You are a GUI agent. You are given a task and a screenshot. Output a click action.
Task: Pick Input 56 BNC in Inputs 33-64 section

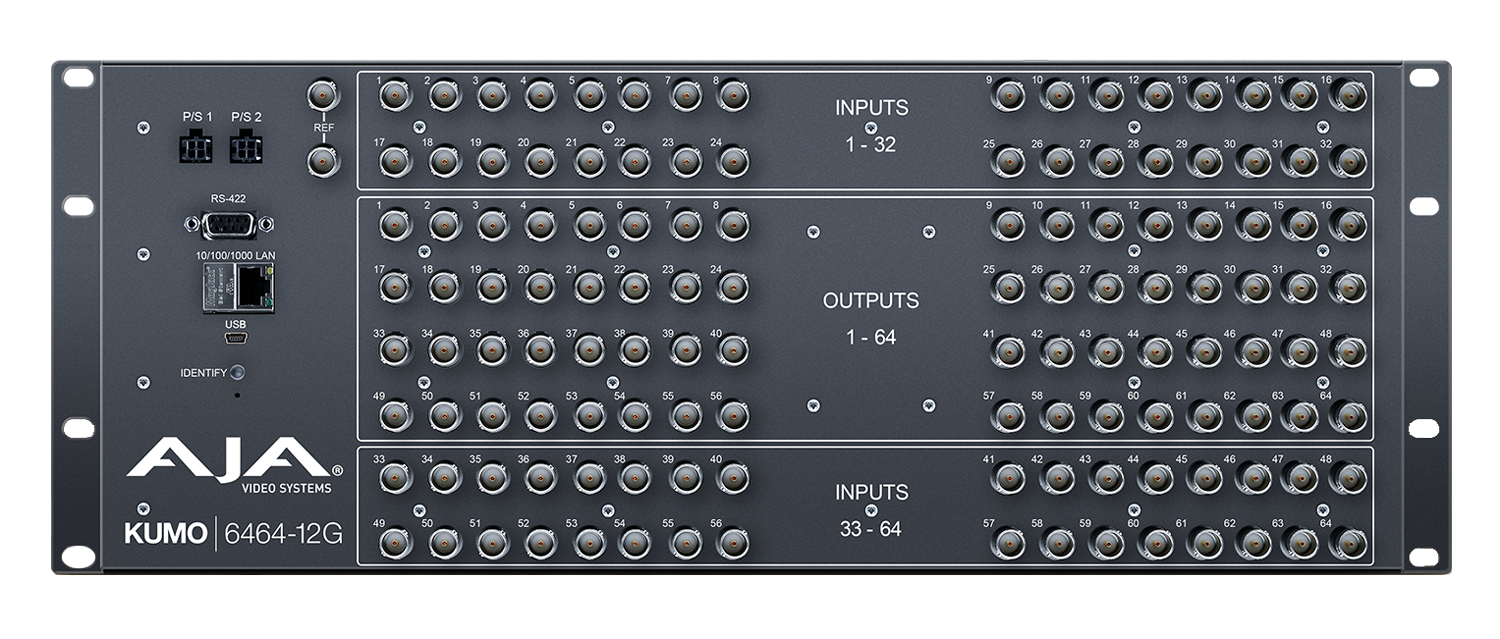click(x=733, y=543)
